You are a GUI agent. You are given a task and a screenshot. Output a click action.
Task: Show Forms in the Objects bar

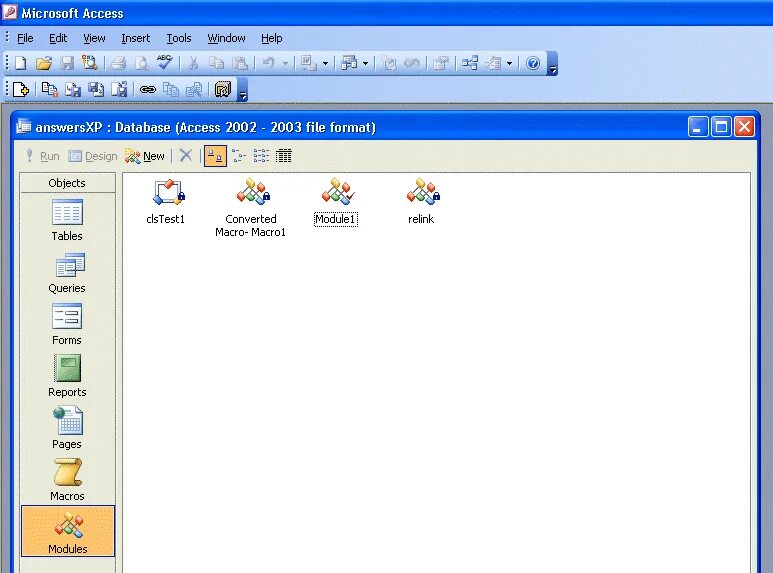pyautogui.click(x=68, y=324)
